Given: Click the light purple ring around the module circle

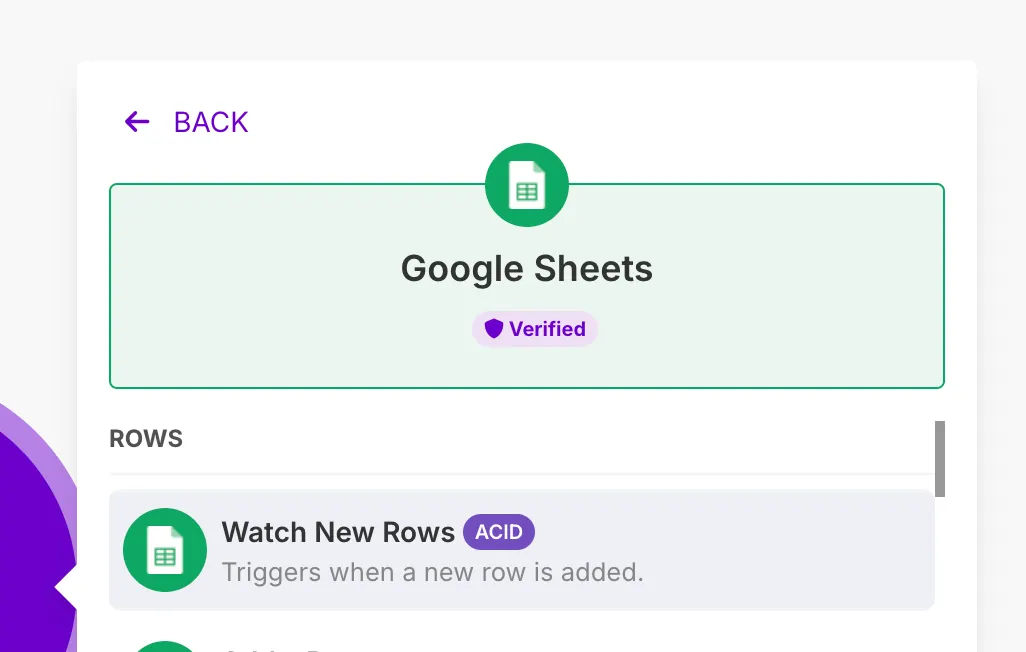Looking at the screenshot, I should click(62, 470).
